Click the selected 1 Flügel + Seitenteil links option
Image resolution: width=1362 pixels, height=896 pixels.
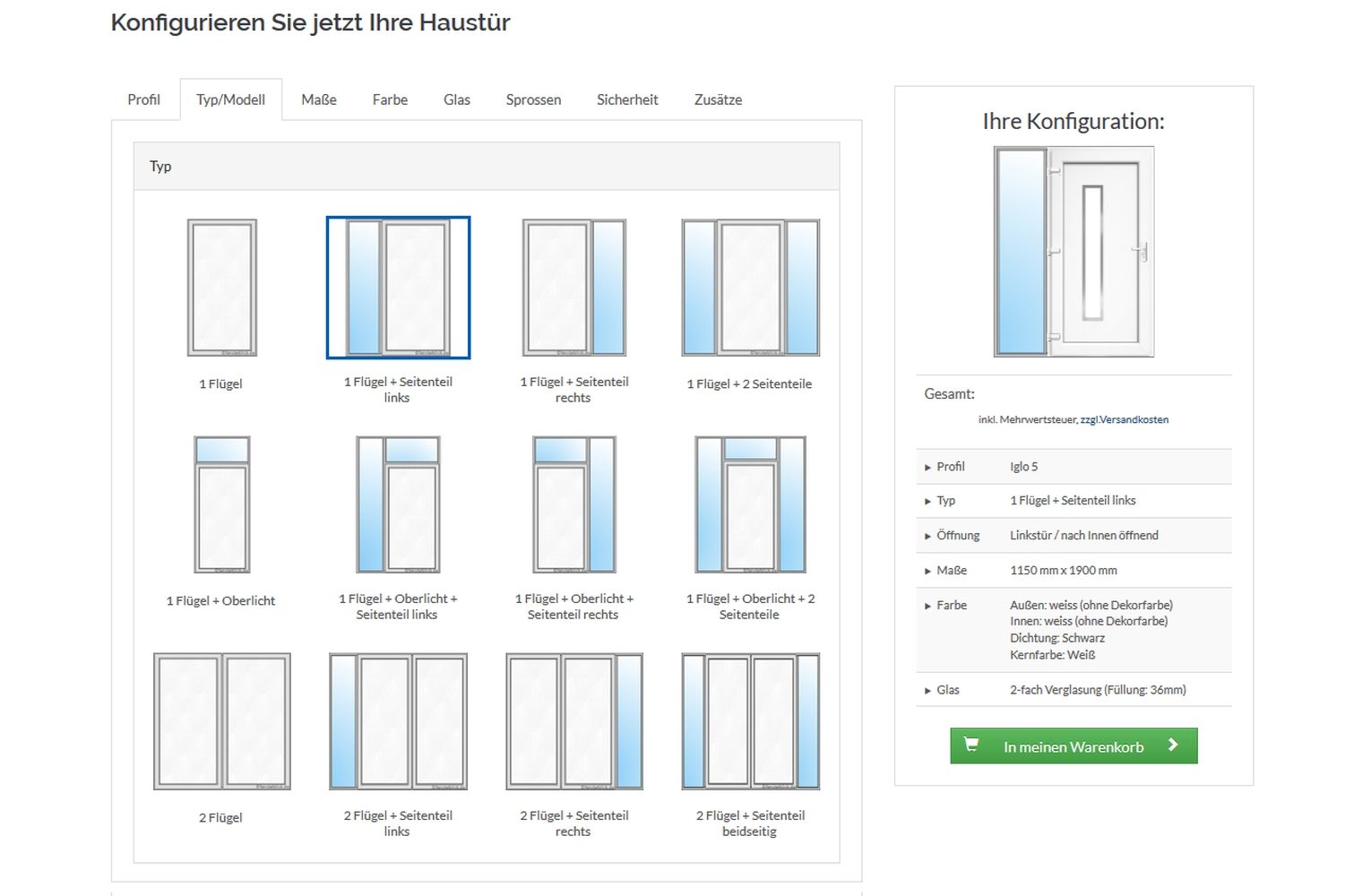click(x=398, y=288)
